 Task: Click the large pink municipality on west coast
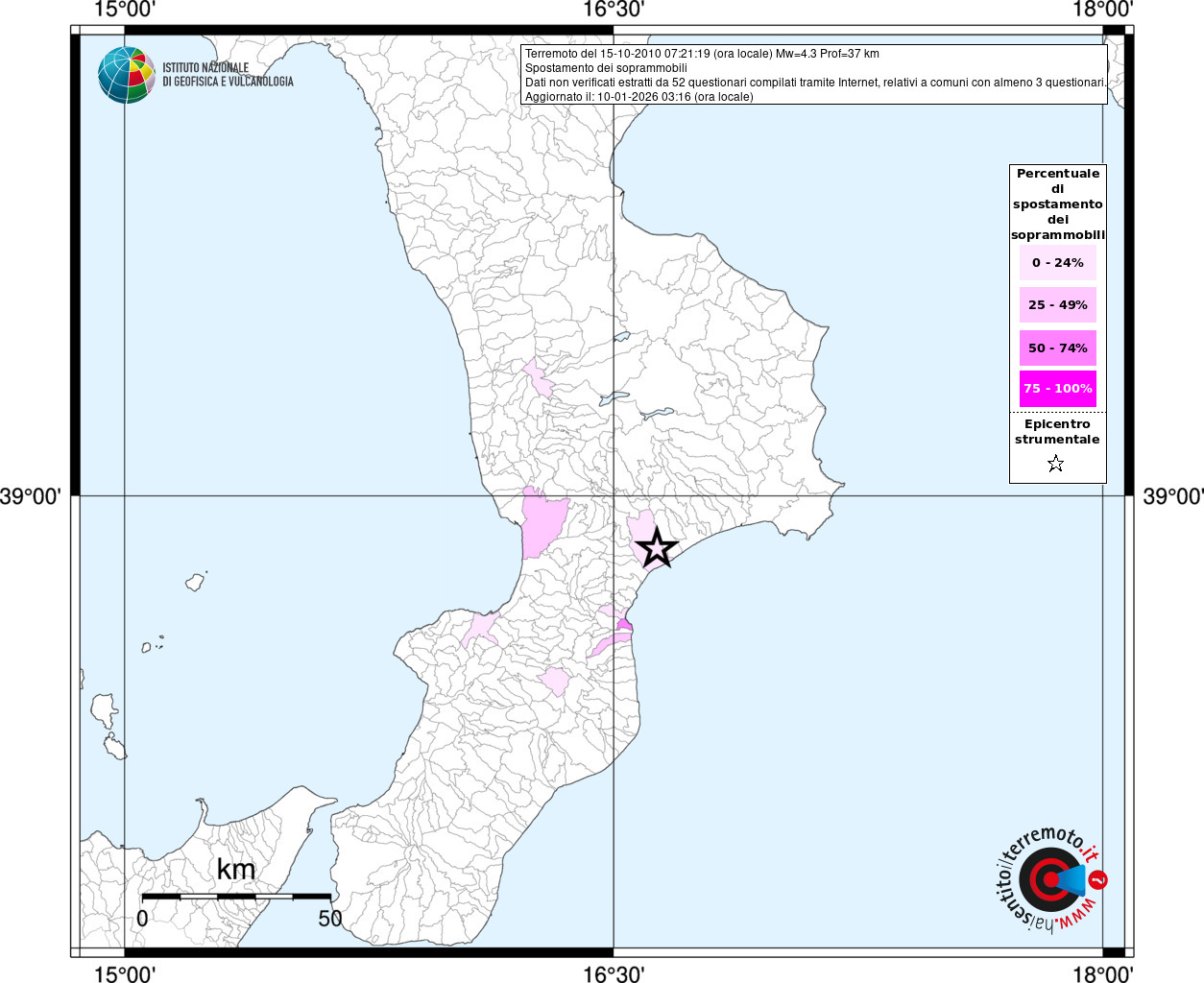click(x=542, y=523)
